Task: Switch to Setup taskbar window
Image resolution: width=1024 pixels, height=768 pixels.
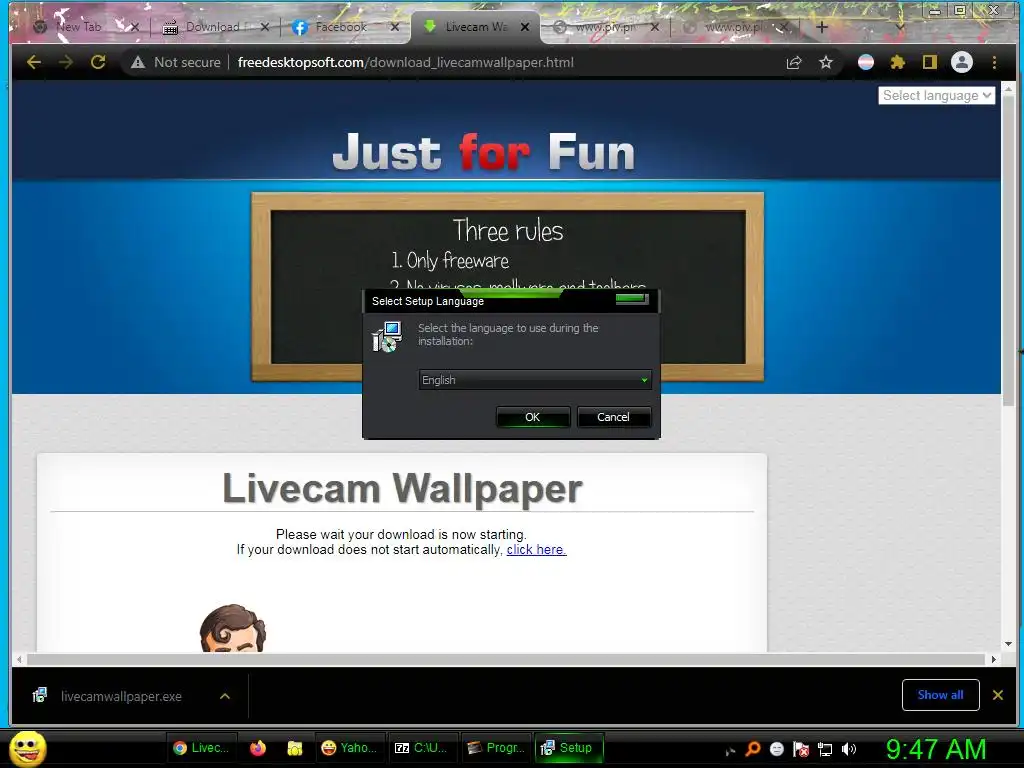Action: (567, 748)
